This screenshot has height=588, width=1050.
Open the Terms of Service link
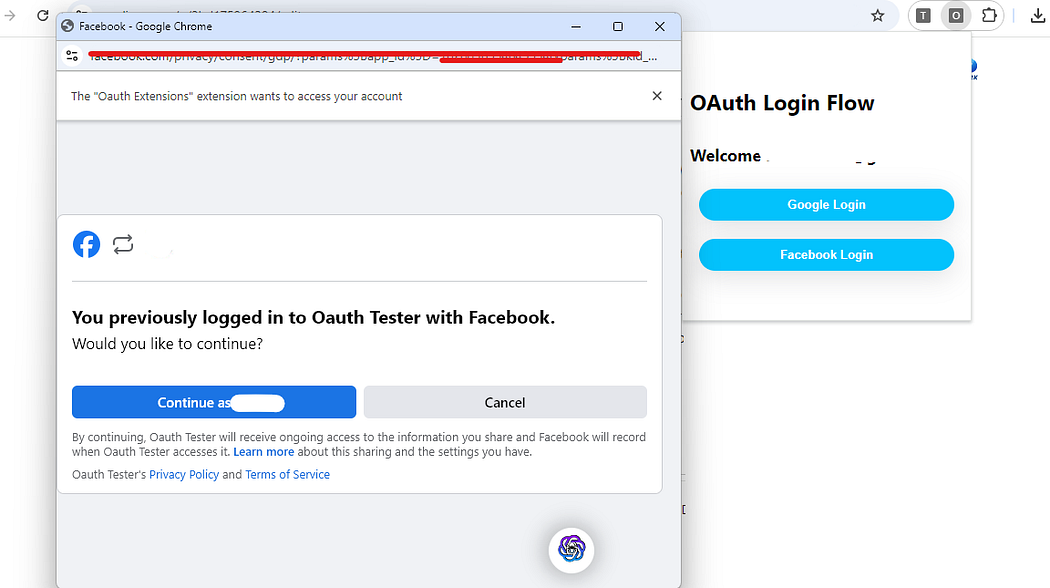point(287,474)
